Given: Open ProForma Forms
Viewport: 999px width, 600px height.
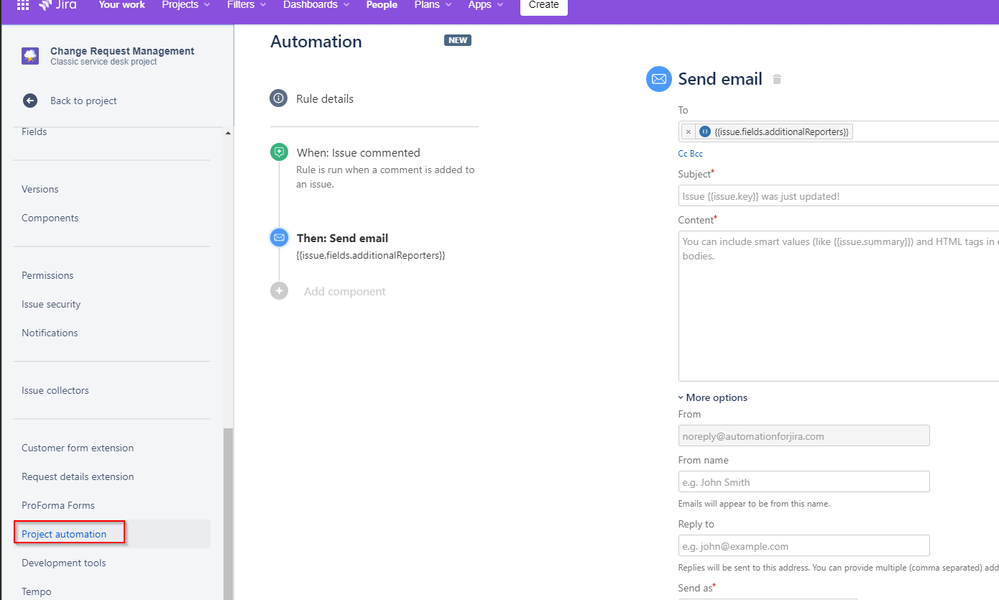Looking at the screenshot, I should 58,505.
